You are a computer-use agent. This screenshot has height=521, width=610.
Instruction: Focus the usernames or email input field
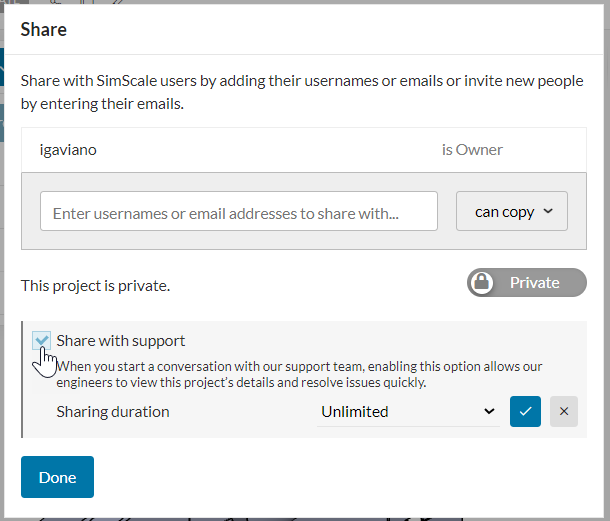click(x=238, y=212)
